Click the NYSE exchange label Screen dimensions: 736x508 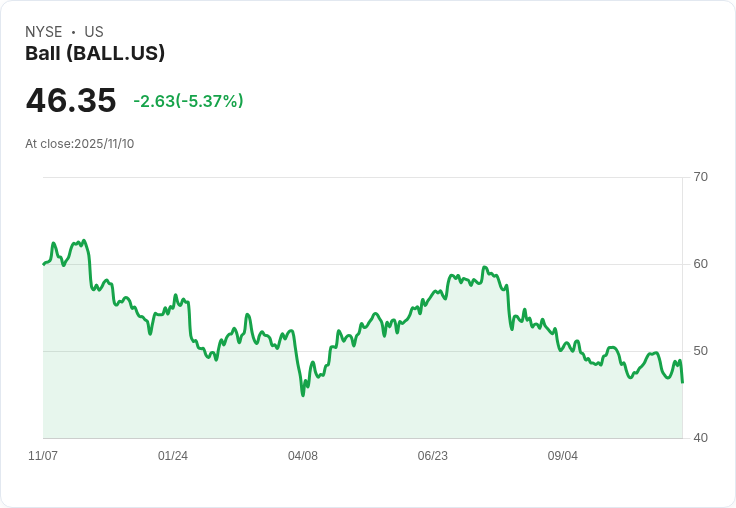click(x=44, y=32)
